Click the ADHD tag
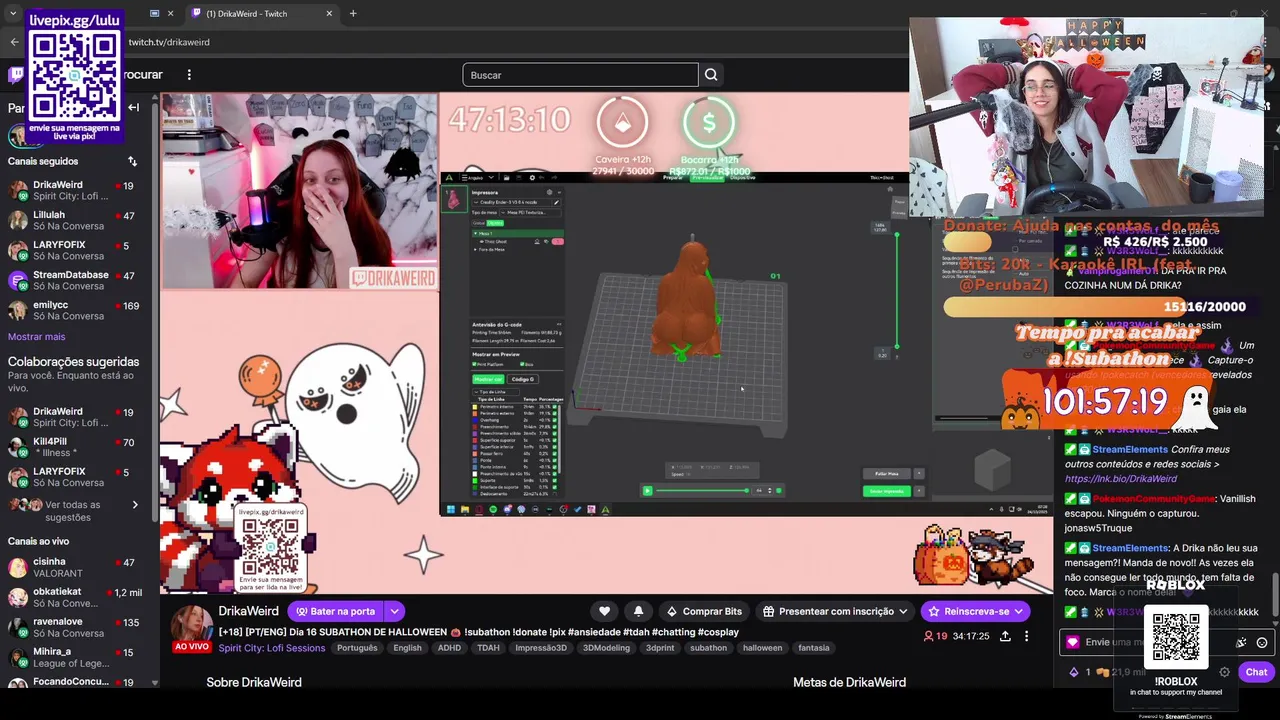This screenshot has height=720, width=1280. point(449,648)
